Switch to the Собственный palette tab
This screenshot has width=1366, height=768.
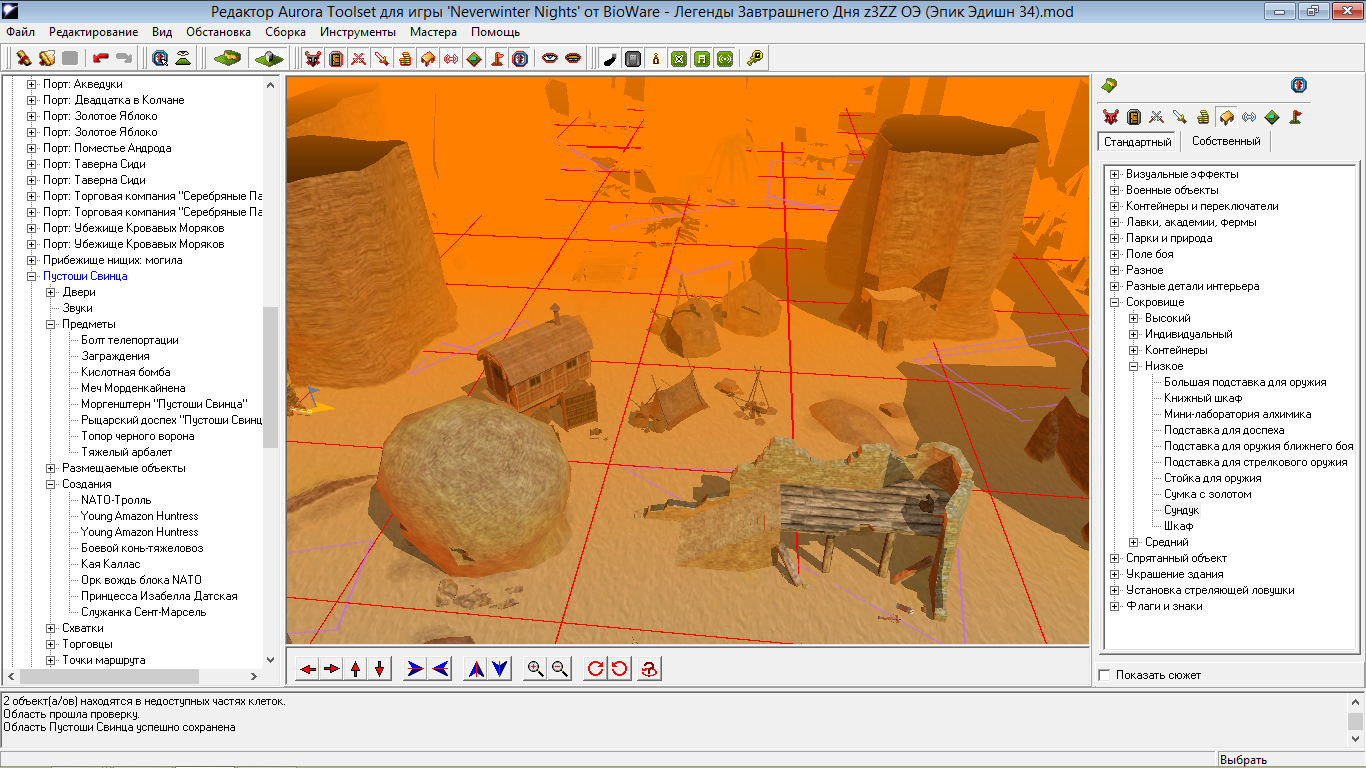pos(1226,142)
